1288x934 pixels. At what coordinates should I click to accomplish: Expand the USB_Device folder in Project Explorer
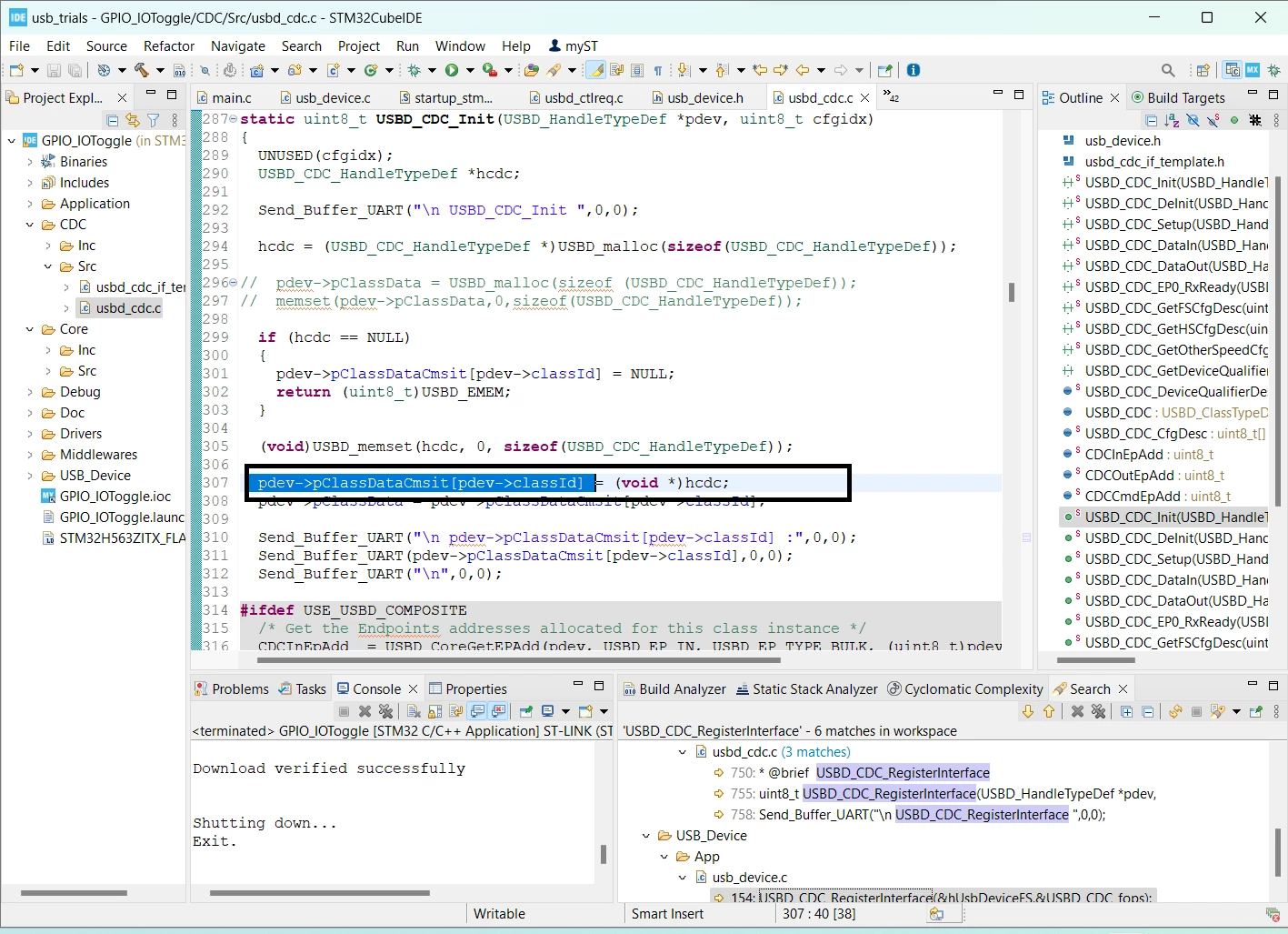[x=30, y=476]
